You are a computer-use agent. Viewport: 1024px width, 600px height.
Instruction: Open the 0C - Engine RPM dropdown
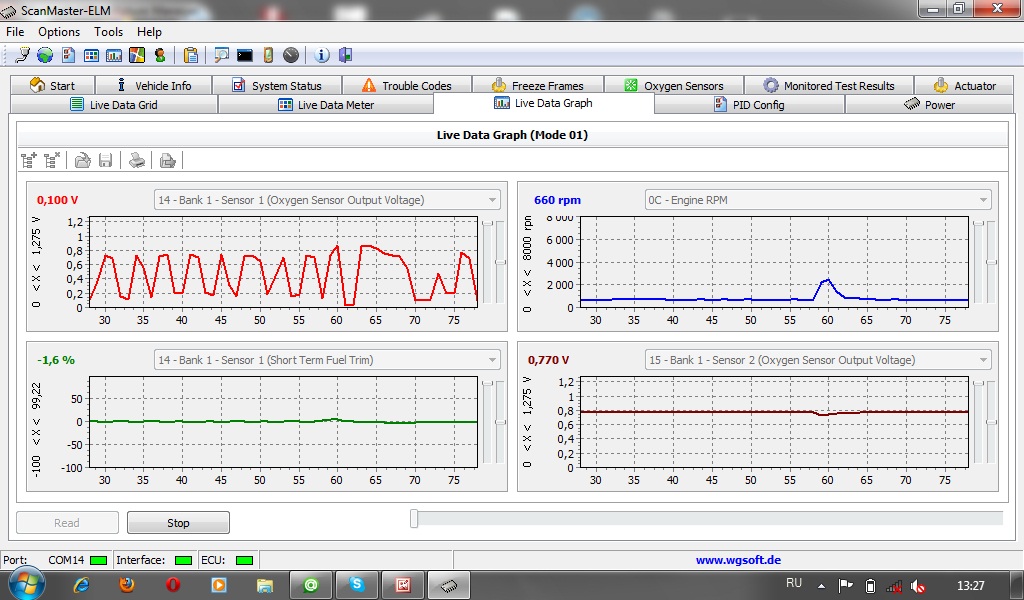coord(984,200)
